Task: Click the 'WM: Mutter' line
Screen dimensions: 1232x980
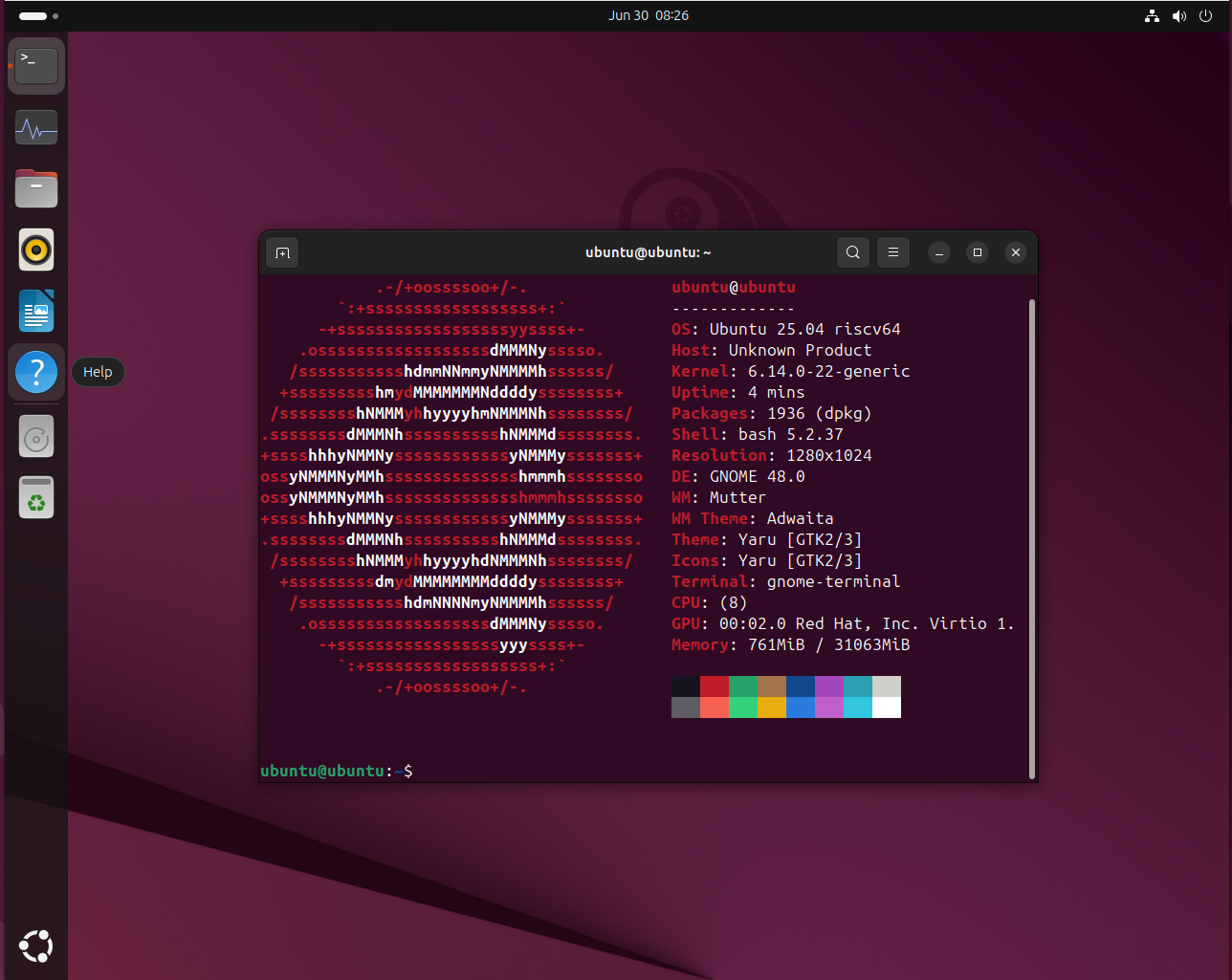Action: click(x=719, y=497)
